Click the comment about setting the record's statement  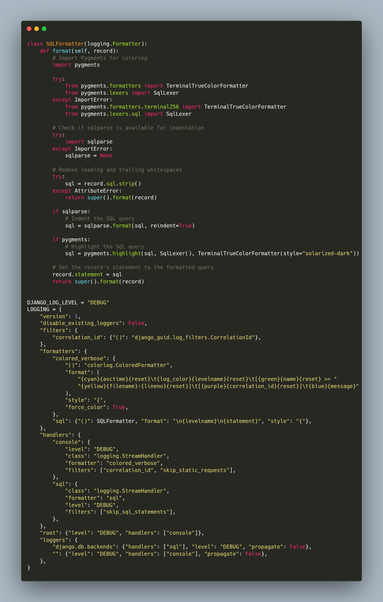click(133, 267)
